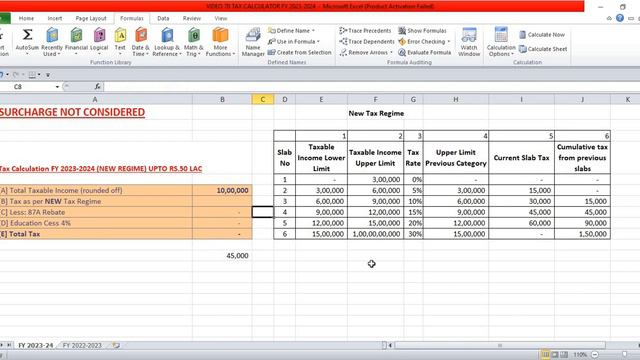Select column C header

pos(262,99)
